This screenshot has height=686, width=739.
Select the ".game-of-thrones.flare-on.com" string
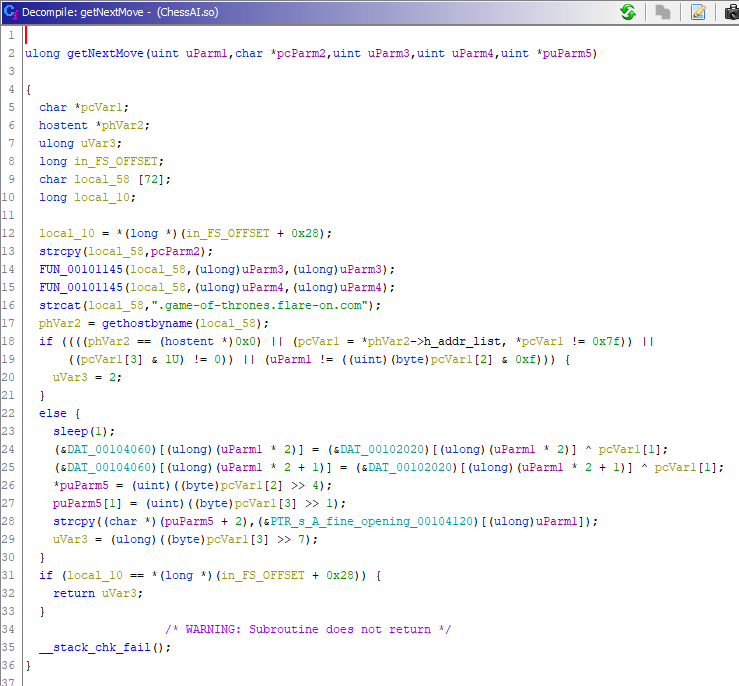click(259, 305)
